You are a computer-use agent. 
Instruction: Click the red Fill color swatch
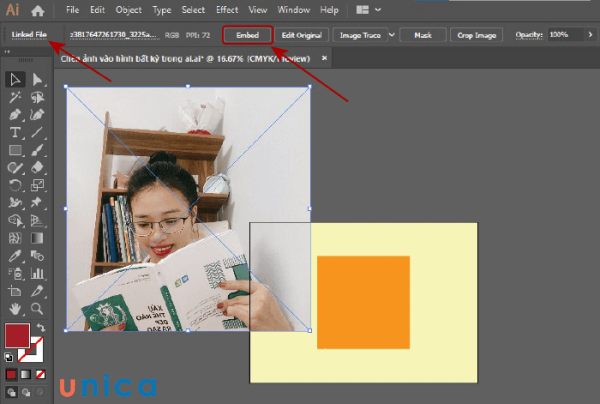[19, 335]
